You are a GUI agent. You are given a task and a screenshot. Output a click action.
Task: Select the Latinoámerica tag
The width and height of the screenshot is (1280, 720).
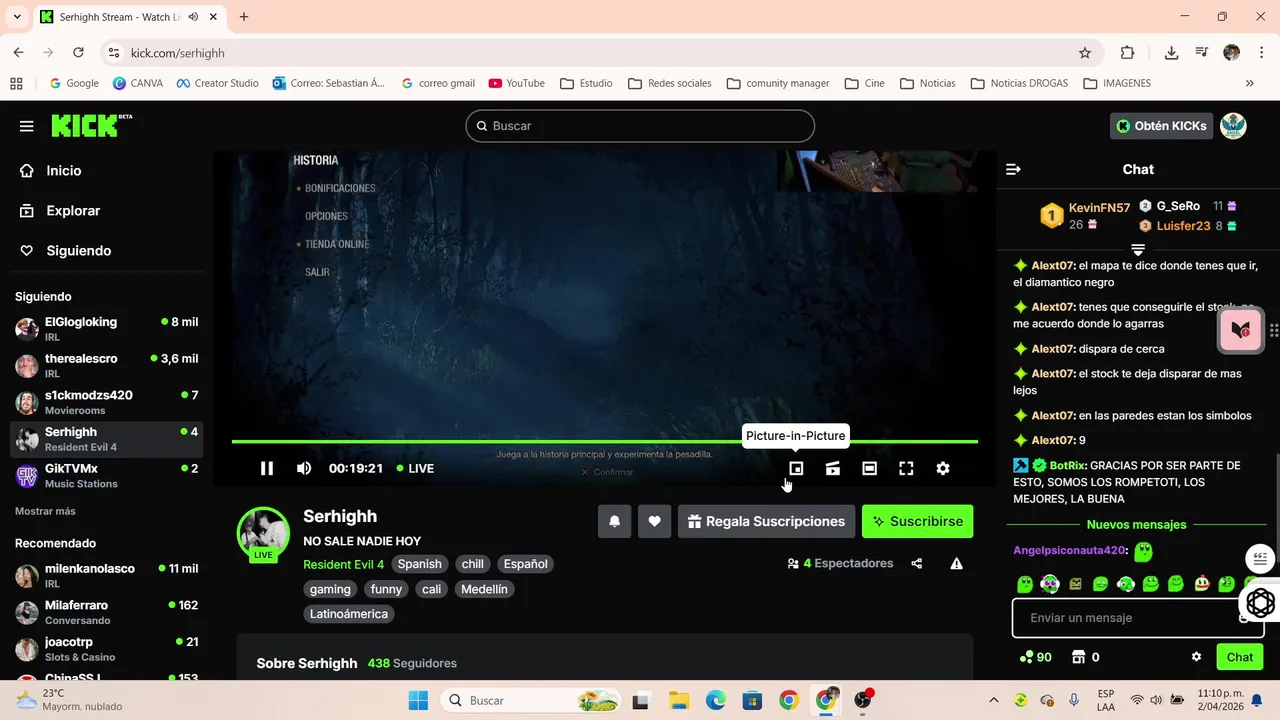point(349,614)
